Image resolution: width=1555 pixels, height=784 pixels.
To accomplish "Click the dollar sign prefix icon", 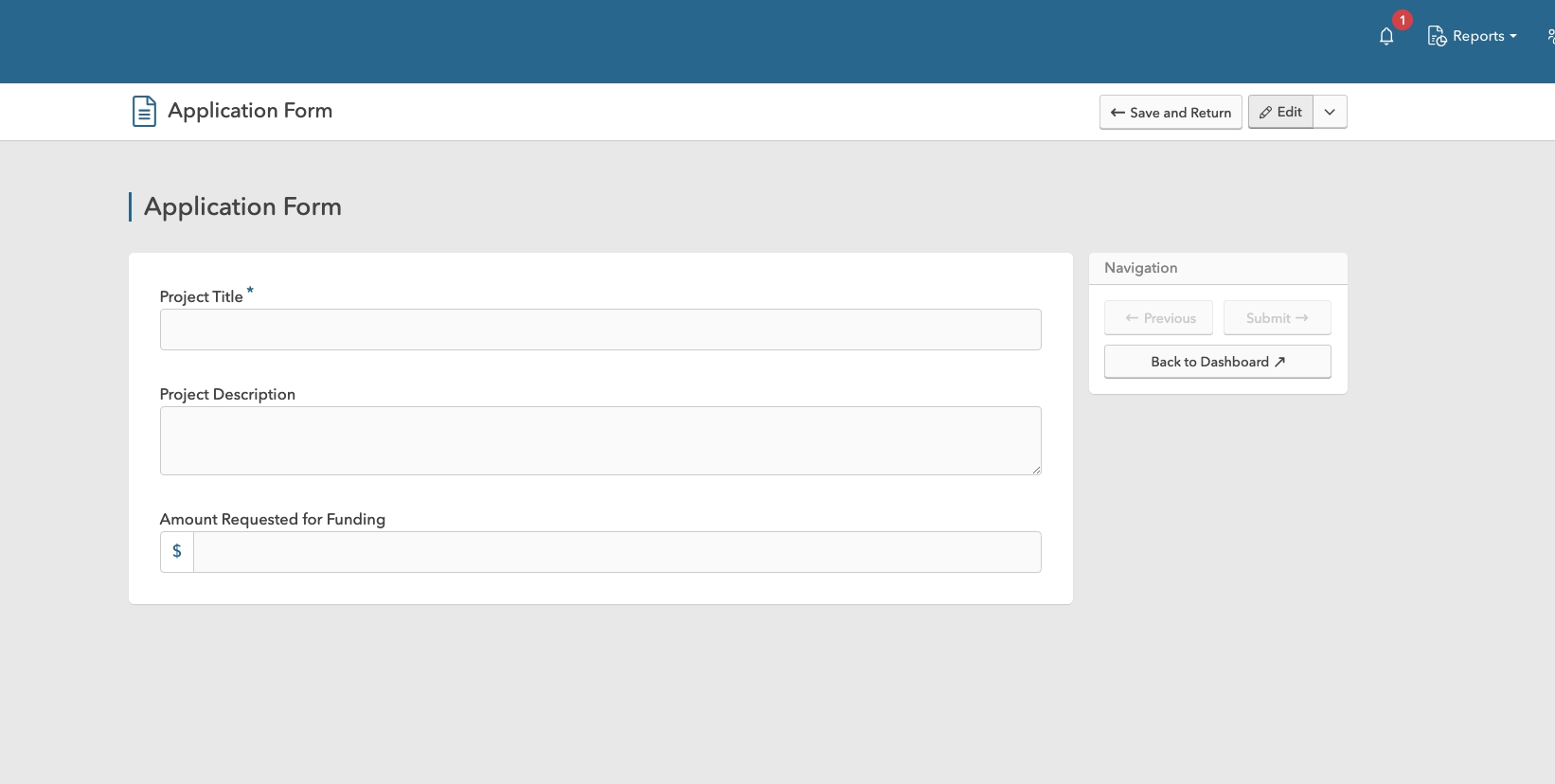I will (x=177, y=551).
